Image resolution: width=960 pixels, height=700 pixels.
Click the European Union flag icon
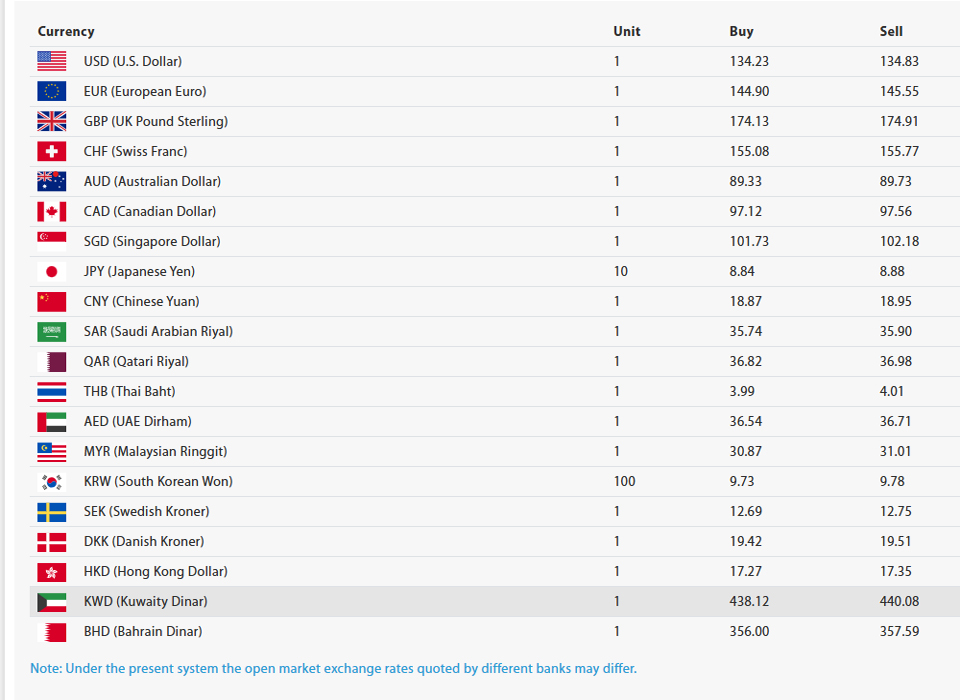click(x=51, y=91)
